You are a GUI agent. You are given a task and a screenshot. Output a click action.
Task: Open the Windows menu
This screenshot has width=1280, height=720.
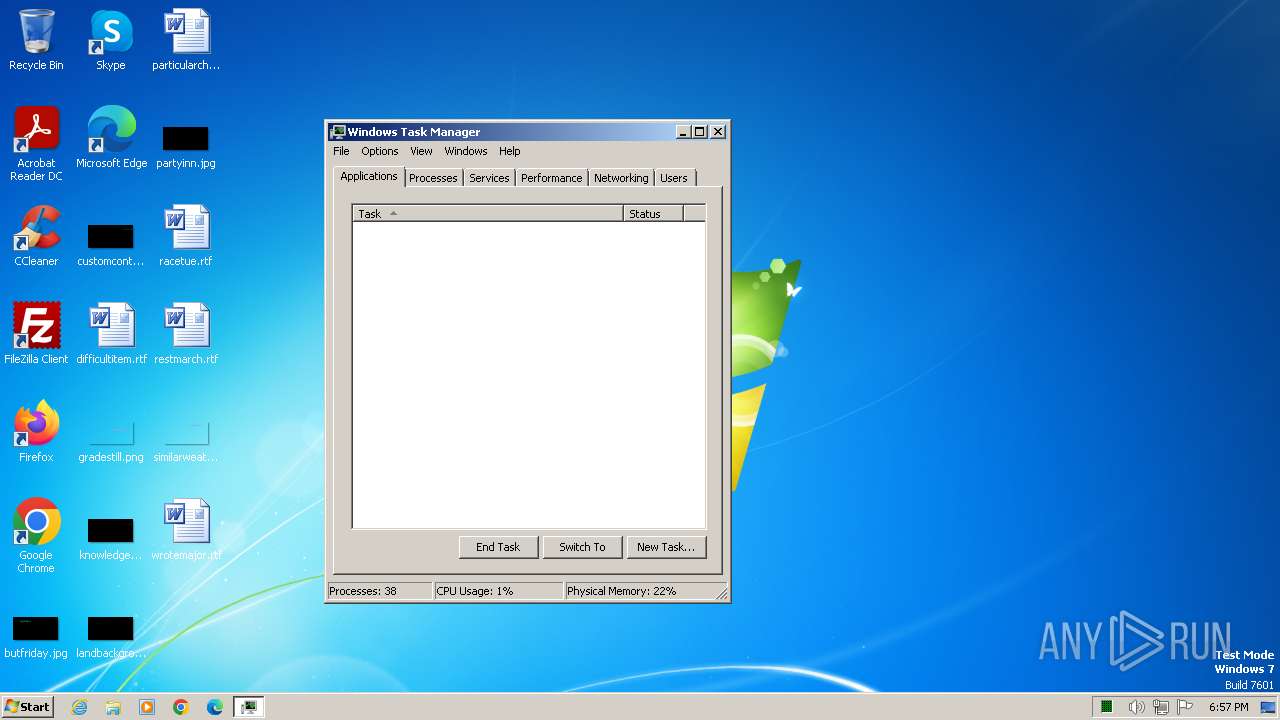[x=466, y=151]
